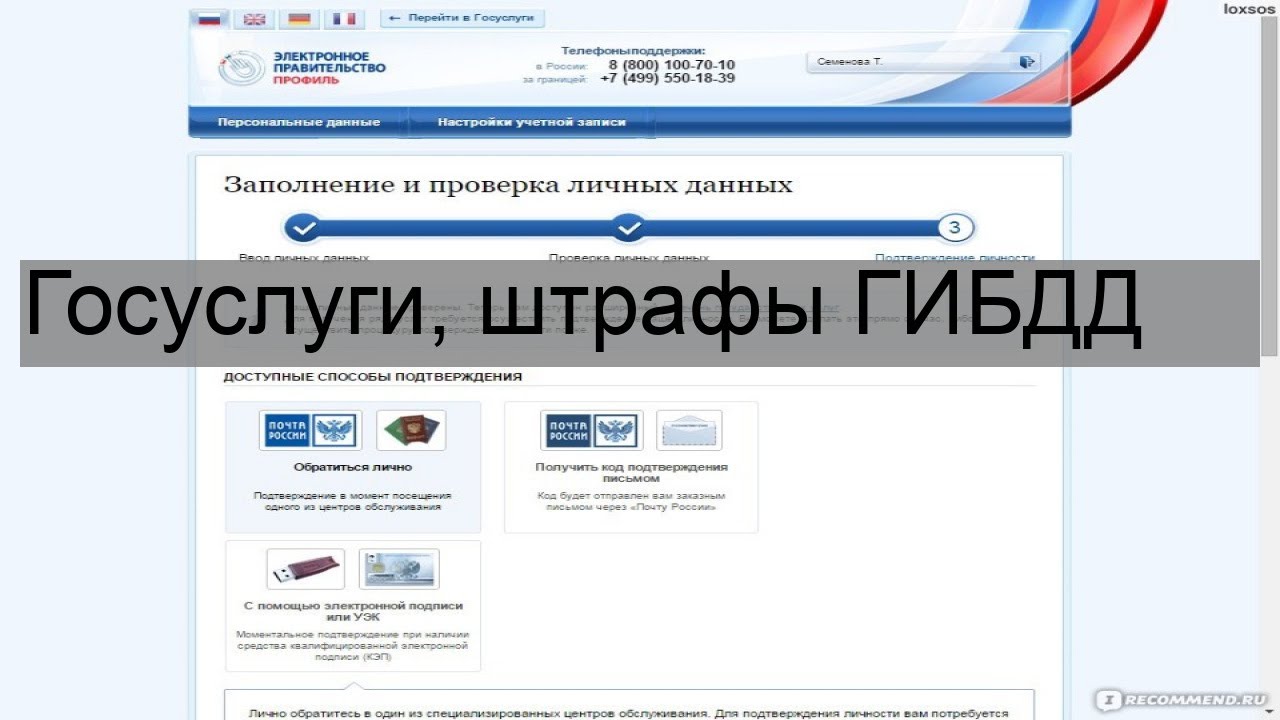Click phone number +7 (499) 550-18-39
This screenshot has width=1280, height=720.
click(x=668, y=78)
